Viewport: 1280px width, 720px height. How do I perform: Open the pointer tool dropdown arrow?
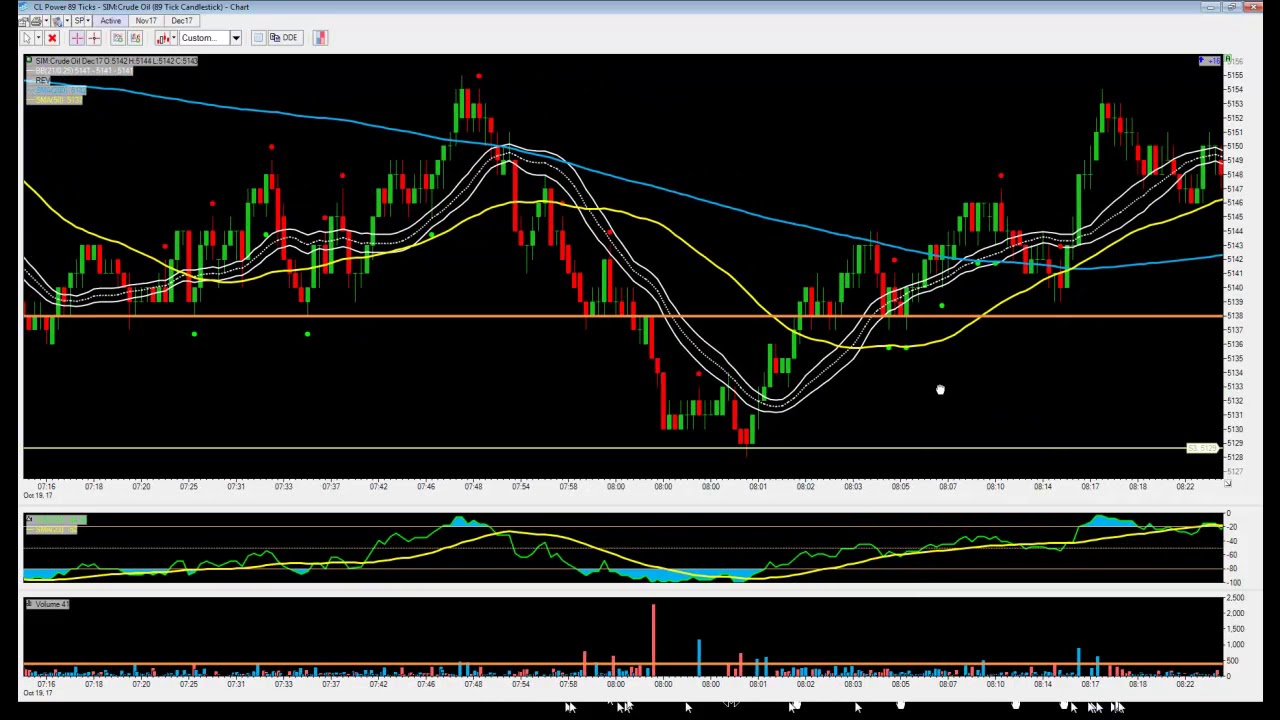[38, 38]
